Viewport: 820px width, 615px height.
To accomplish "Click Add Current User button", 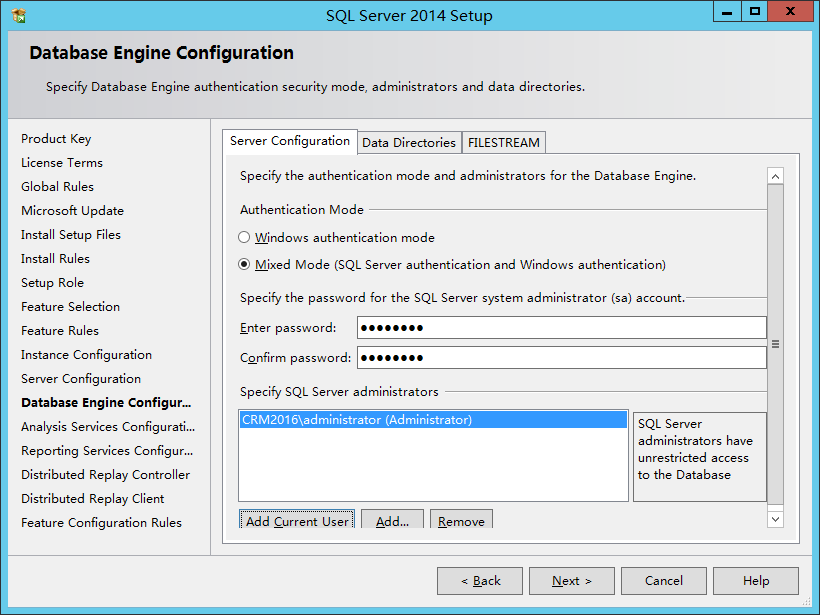I will click(x=297, y=519).
